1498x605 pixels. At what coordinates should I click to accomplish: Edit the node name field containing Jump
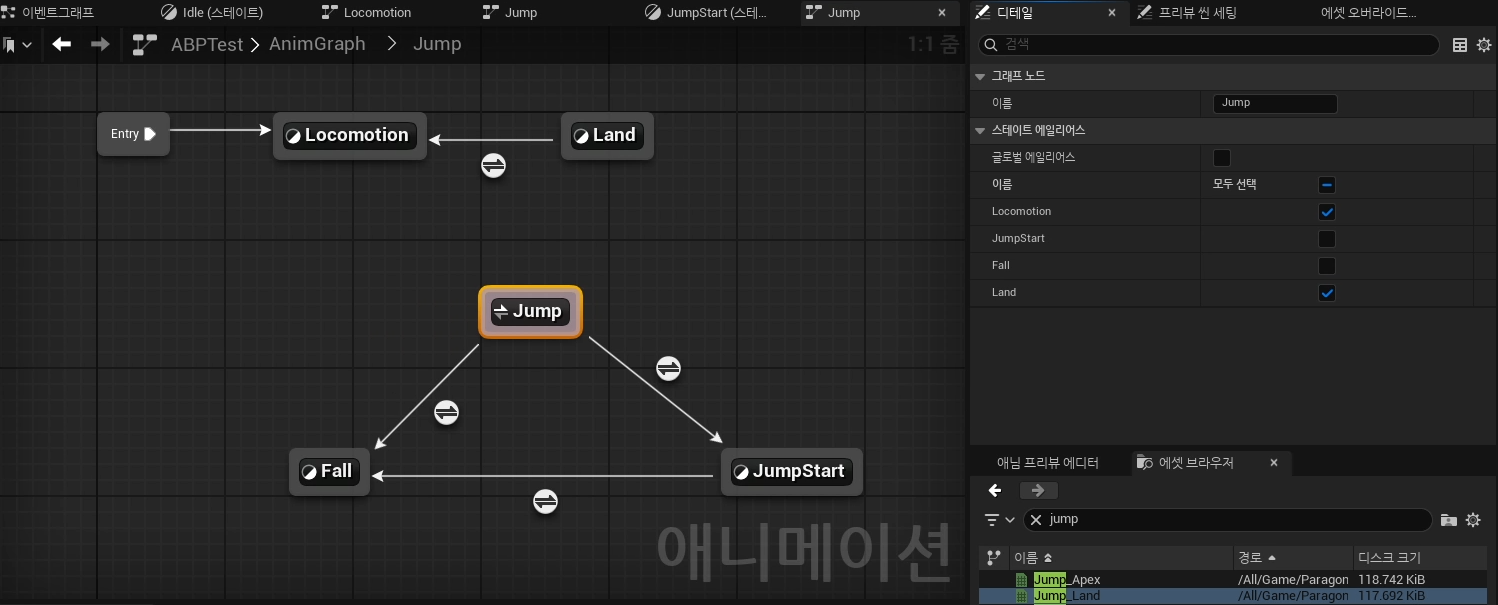1275,103
